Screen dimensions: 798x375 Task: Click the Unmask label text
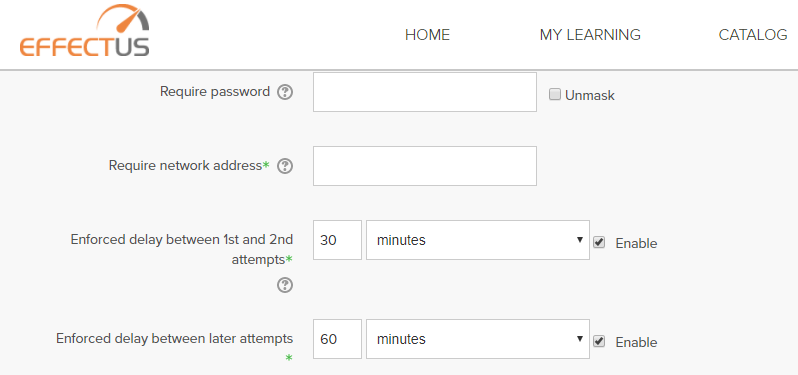590,95
